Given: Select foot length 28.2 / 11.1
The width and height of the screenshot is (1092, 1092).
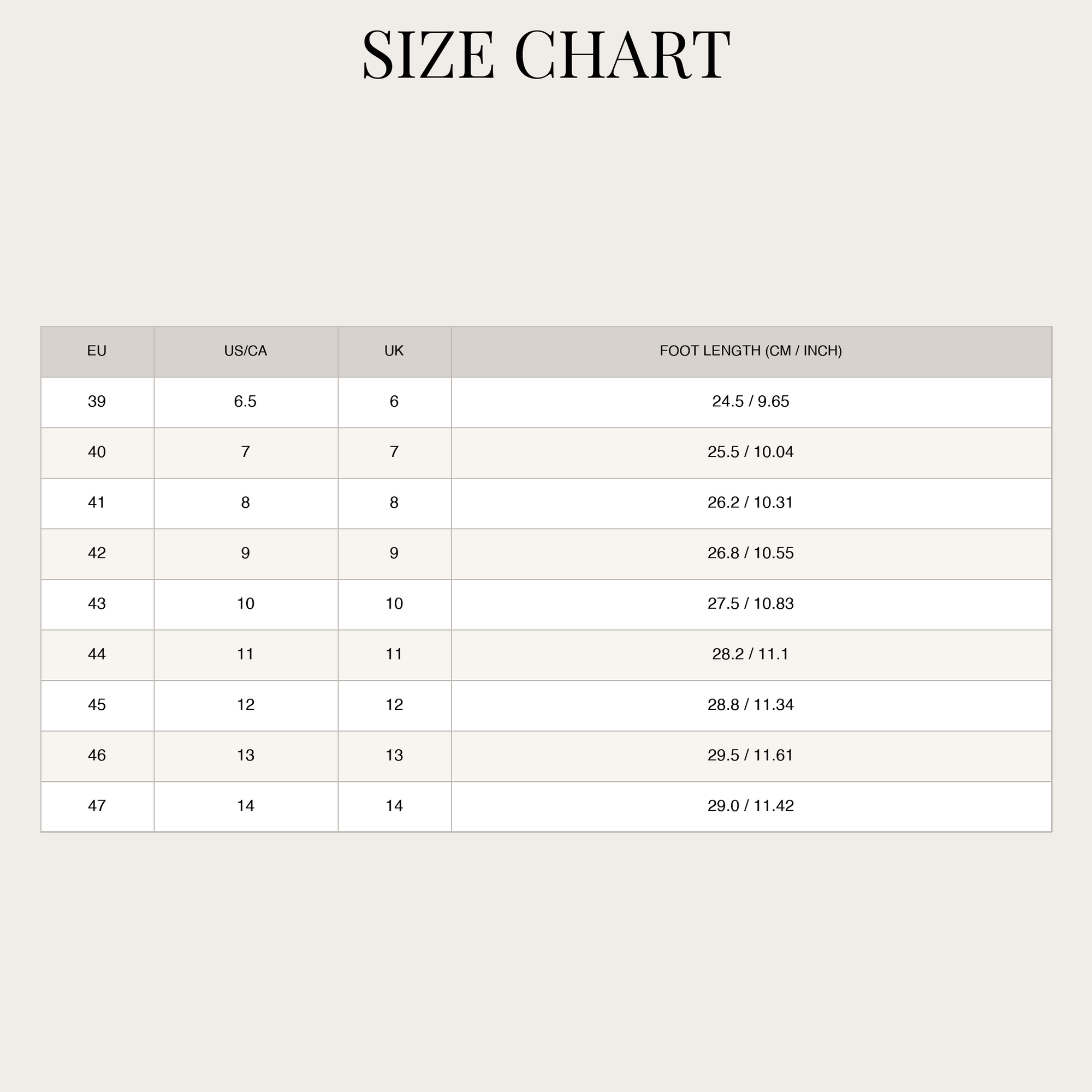Looking at the screenshot, I should pos(751,655).
